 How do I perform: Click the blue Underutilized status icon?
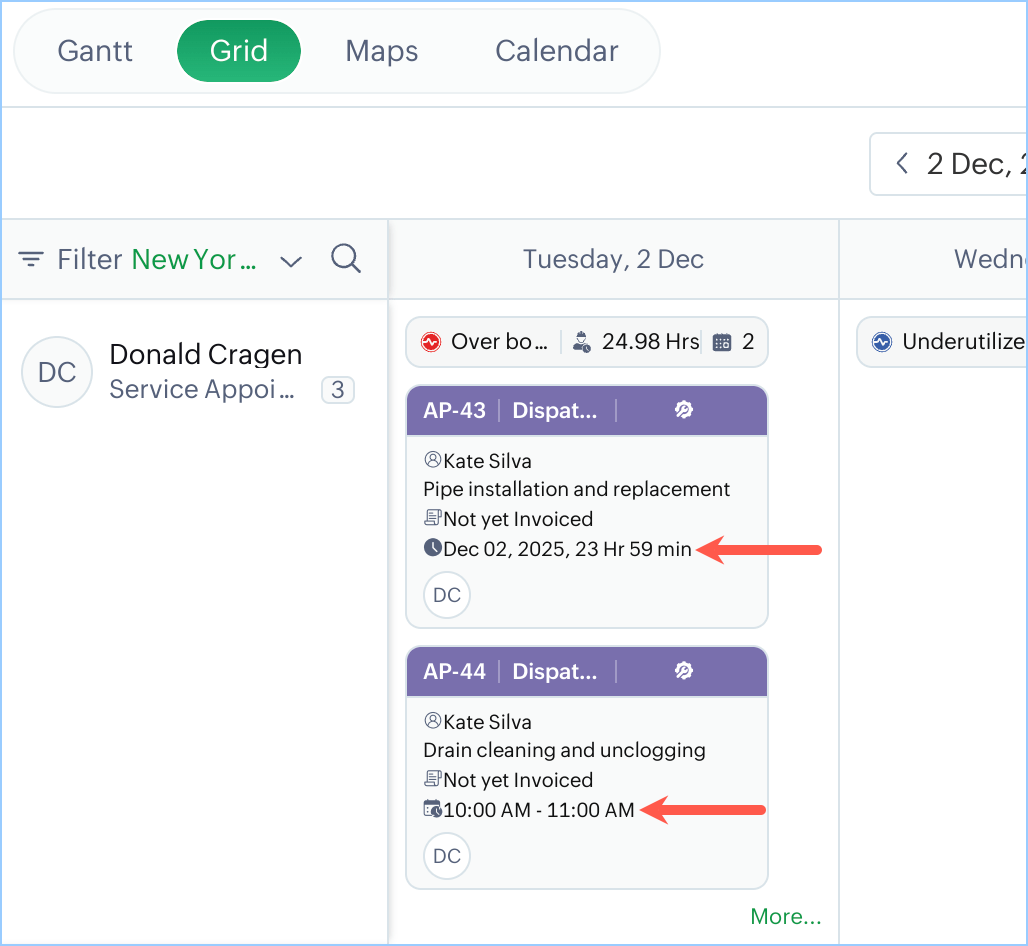click(x=881, y=342)
